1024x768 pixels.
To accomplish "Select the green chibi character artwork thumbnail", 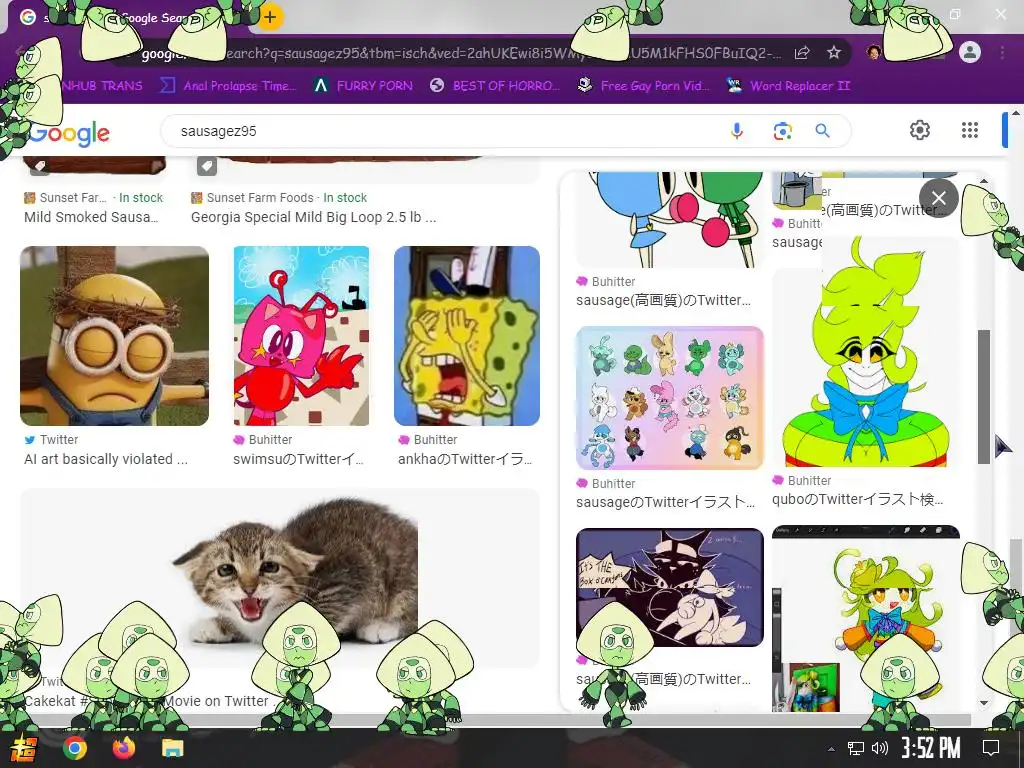I will [866, 618].
